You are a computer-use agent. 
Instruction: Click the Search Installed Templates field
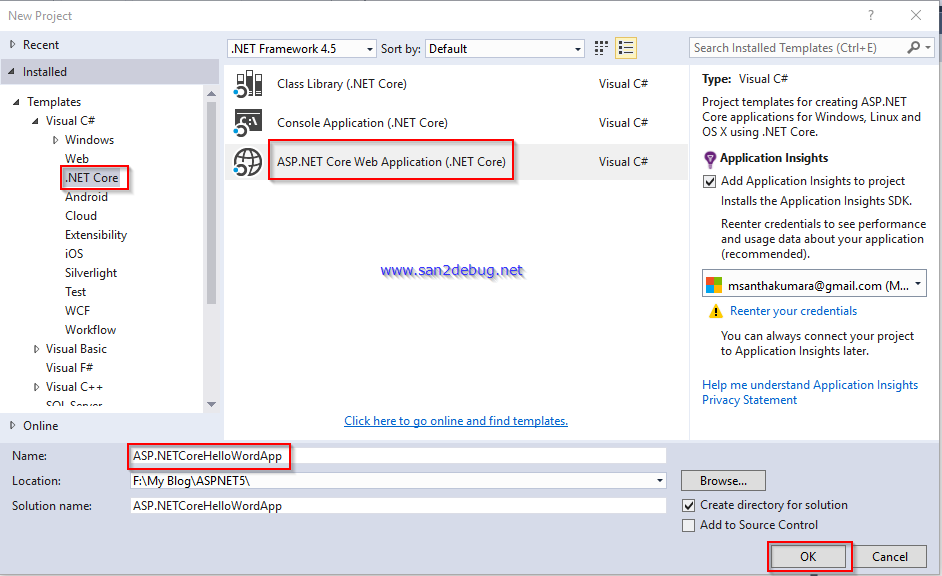click(x=798, y=48)
